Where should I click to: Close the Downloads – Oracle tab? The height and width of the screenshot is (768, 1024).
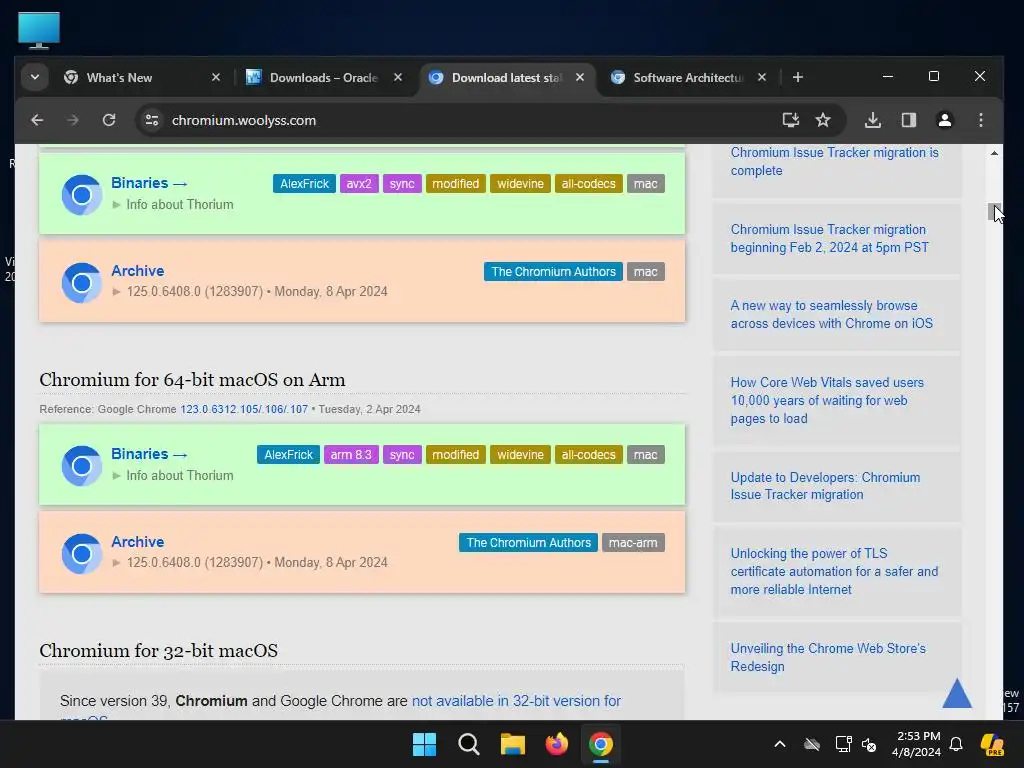(398, 78)
